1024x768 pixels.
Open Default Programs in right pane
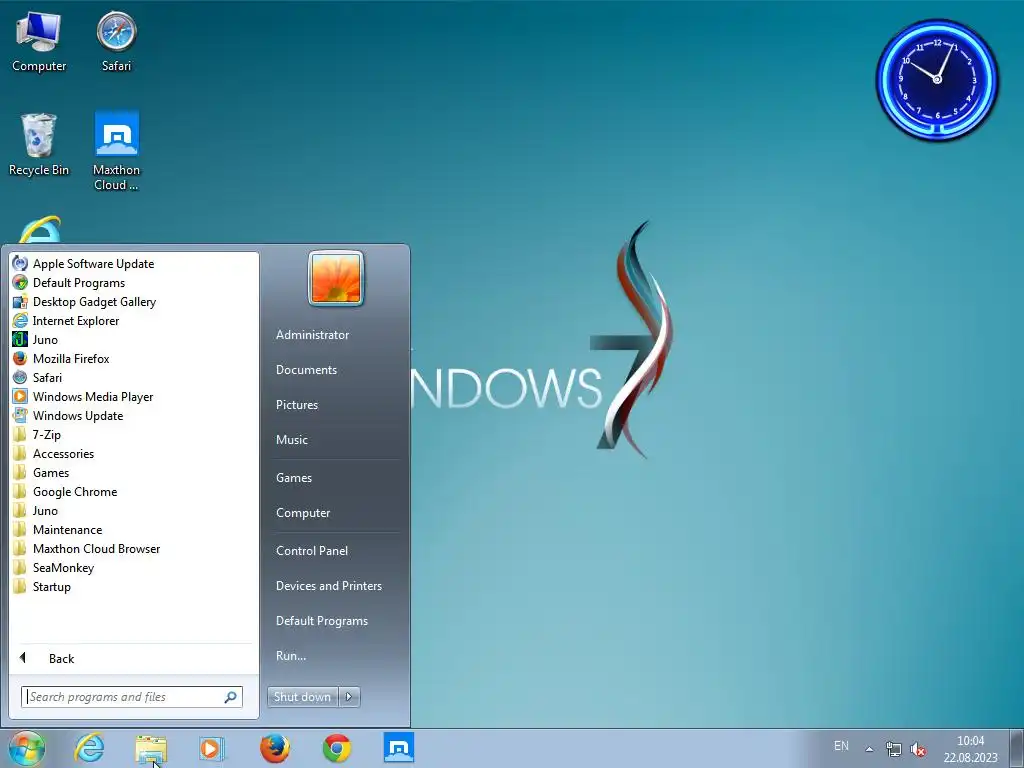pyautogui.click(x=321, y=621)
